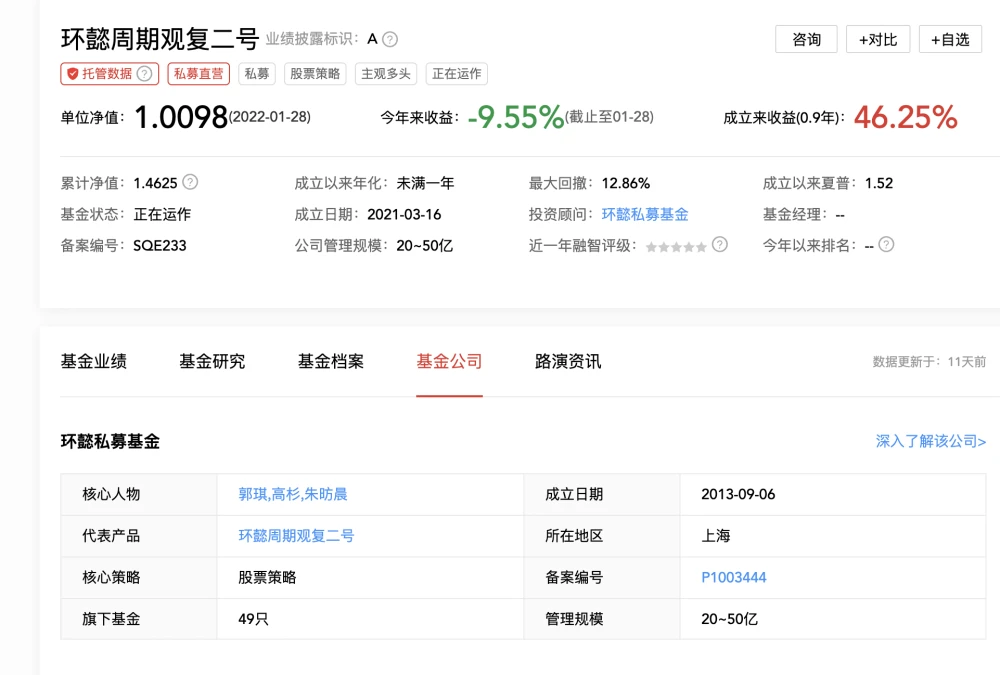Click 核心策略 table value 股票策略

coord(267,577)
